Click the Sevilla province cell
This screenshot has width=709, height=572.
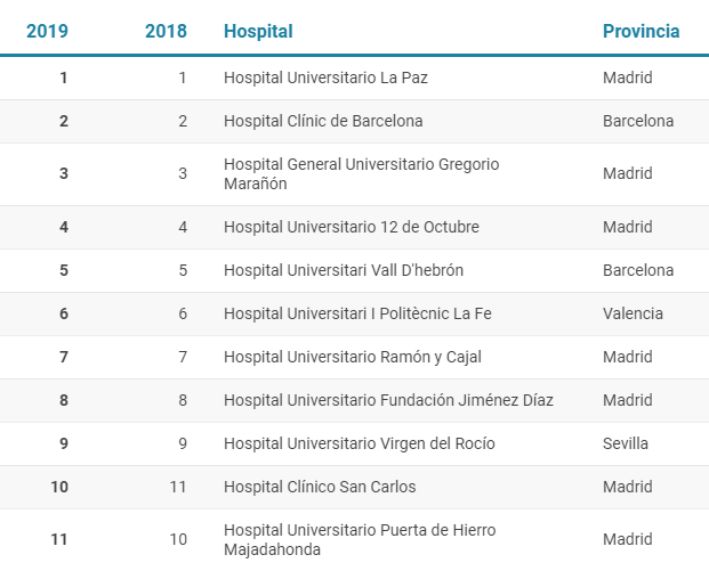pos(625,444)
